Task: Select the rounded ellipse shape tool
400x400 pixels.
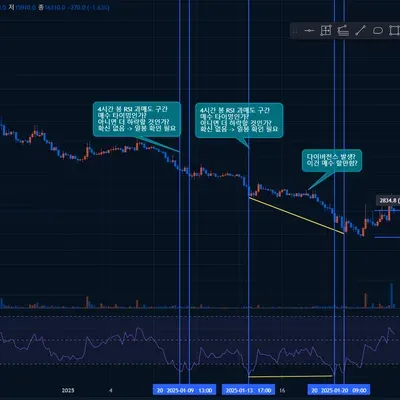Action: tap(378, 31)
